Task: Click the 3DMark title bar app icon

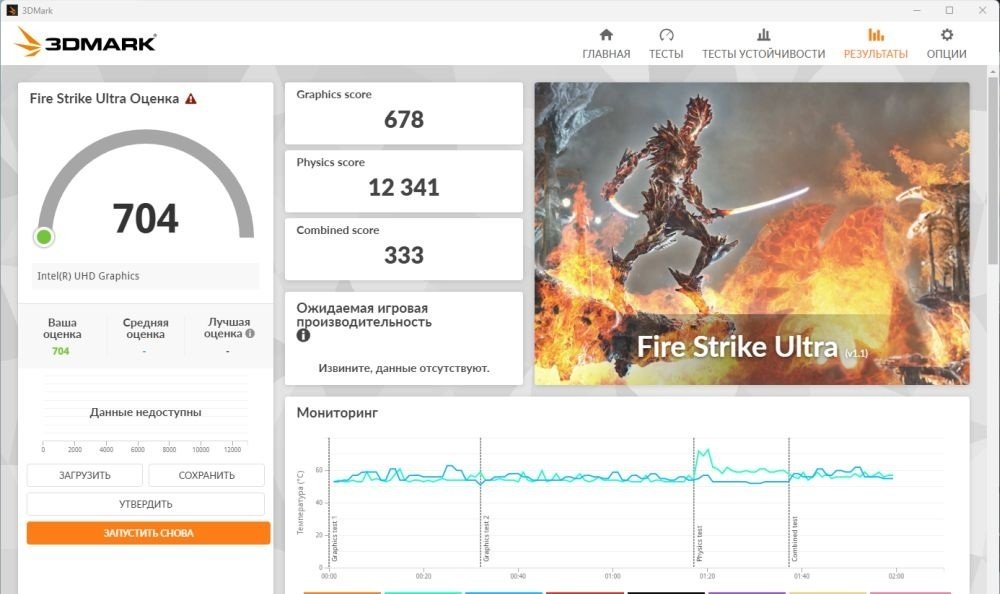Action: tap(11, 10)
